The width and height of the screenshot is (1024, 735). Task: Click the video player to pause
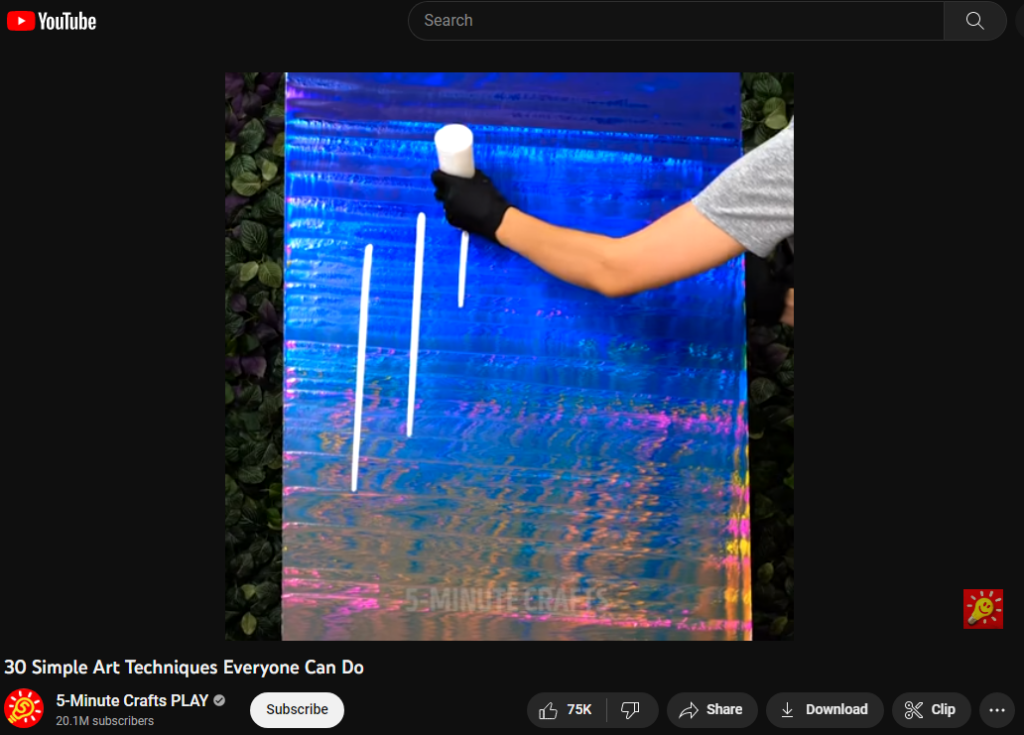click(x=509, y=356)
